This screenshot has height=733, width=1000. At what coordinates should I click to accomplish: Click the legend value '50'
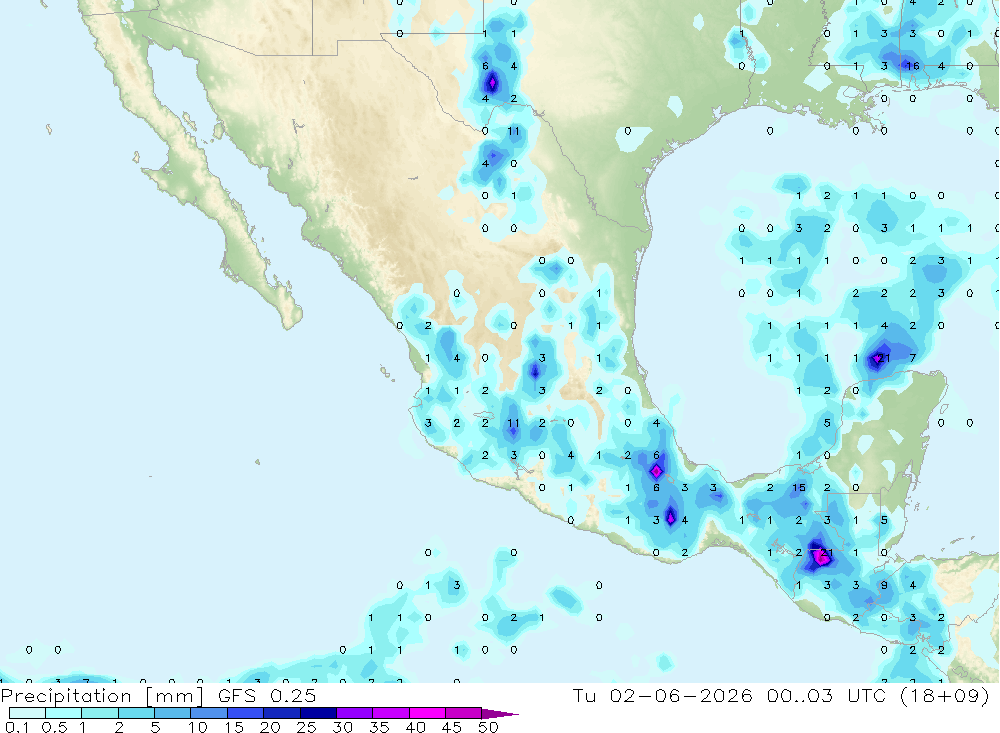click(x=488, y=727)
